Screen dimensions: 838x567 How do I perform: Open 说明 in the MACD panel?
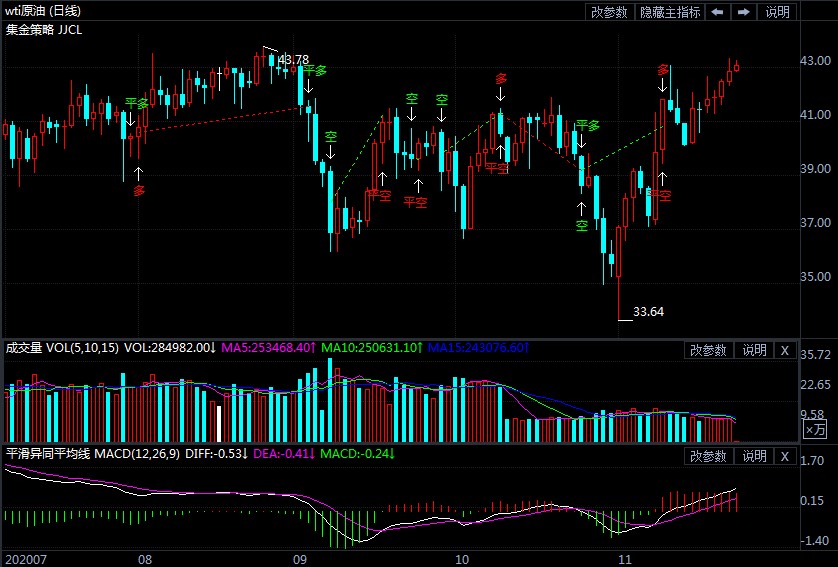tap(754, 456)
